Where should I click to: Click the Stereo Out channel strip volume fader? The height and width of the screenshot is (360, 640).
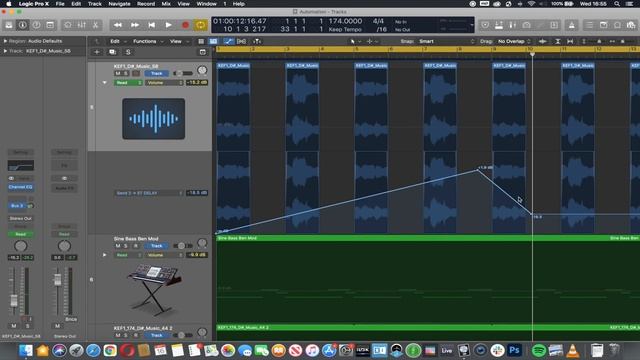pos(58,280)
